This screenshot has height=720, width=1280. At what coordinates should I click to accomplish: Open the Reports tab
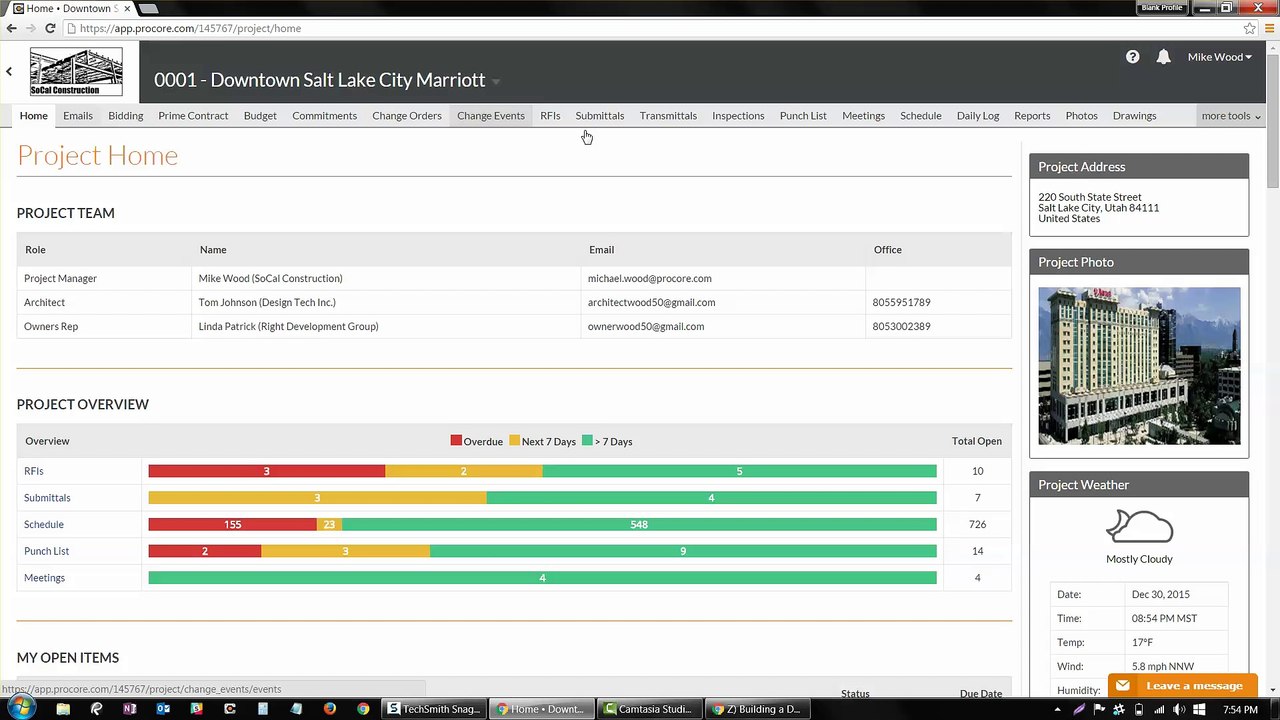1032,116
